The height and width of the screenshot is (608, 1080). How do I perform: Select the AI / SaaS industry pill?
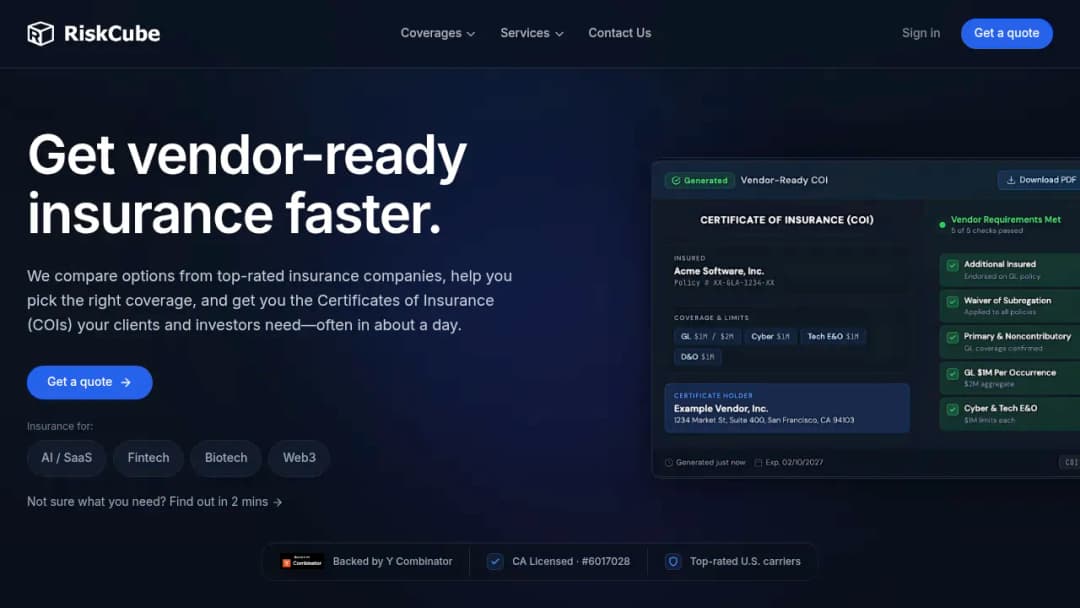(66, 458)
